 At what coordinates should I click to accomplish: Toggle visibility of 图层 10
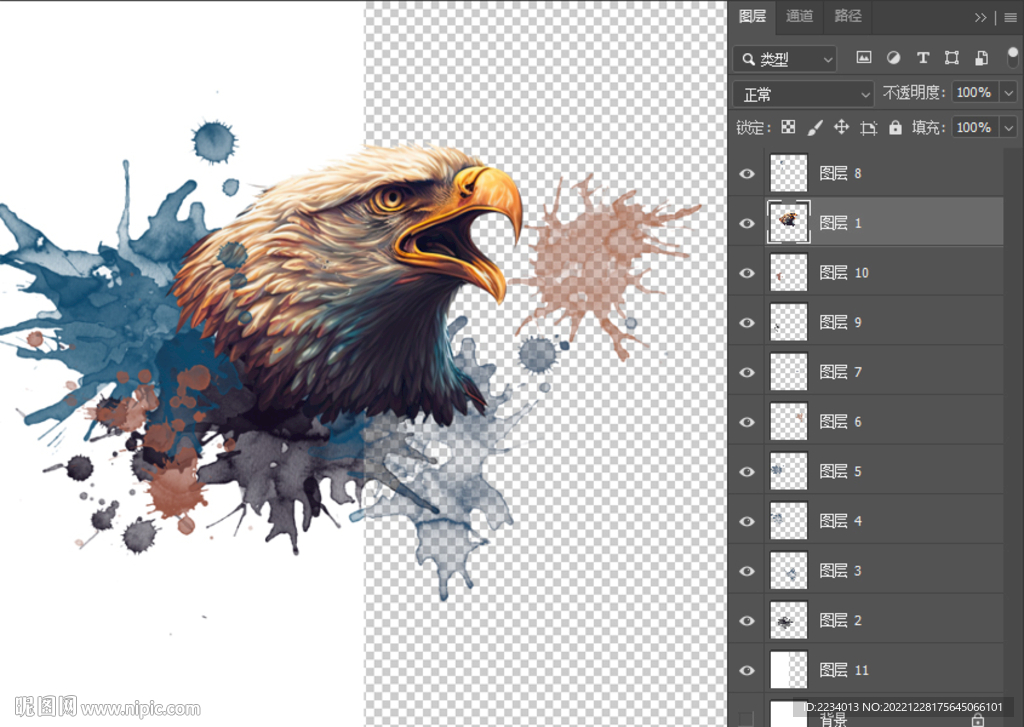[747, 273]
